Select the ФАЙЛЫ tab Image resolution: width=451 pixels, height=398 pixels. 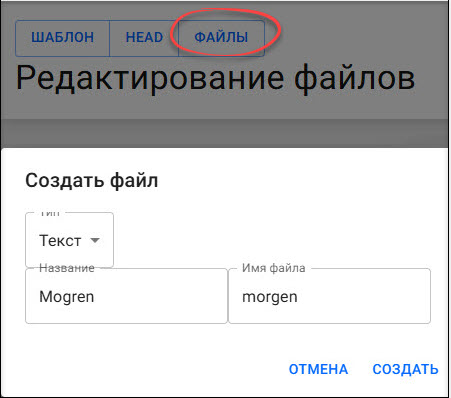221,38
